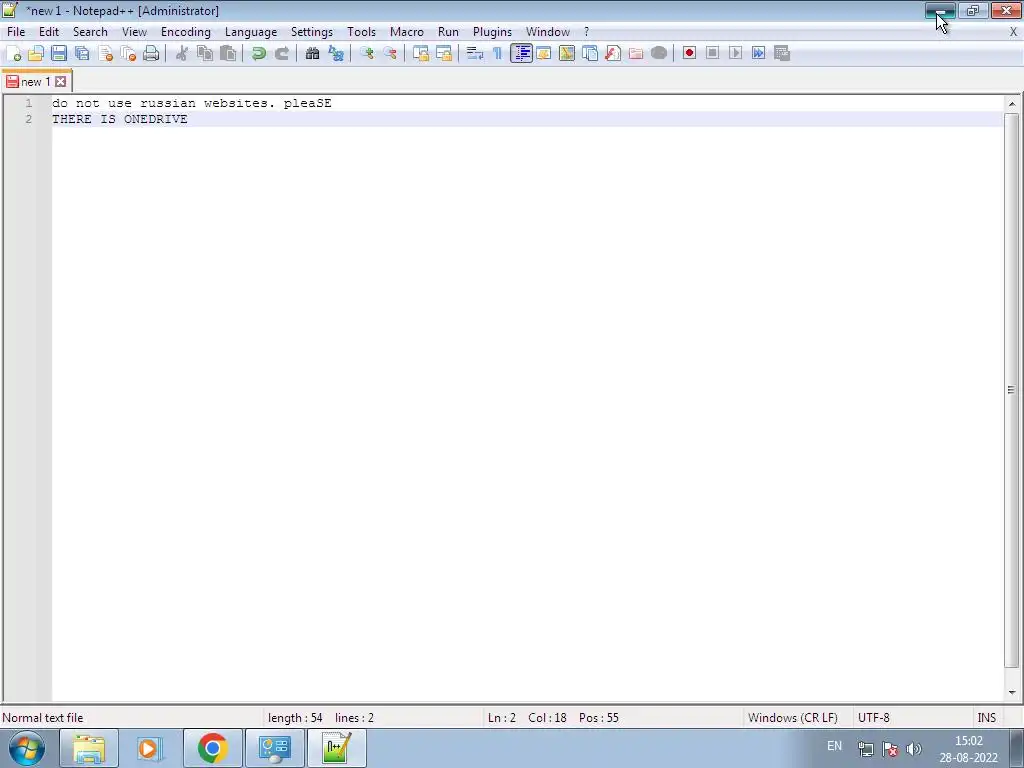The image size is (1024, 768).
Task: Open Folder as Workspace toolbar icon
Action: (x=635, y=54)
